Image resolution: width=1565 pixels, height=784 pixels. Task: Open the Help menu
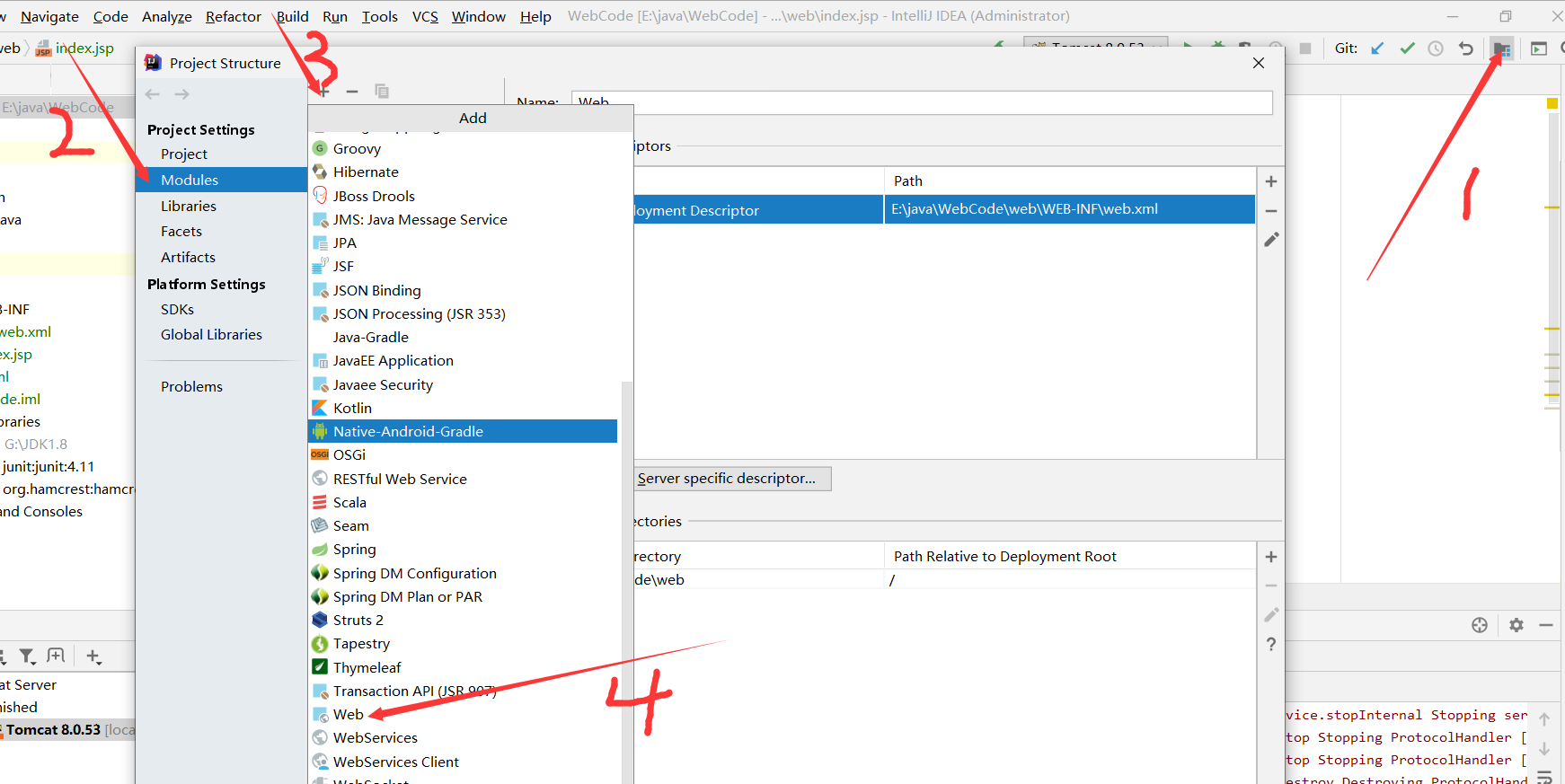click(535, 16)
